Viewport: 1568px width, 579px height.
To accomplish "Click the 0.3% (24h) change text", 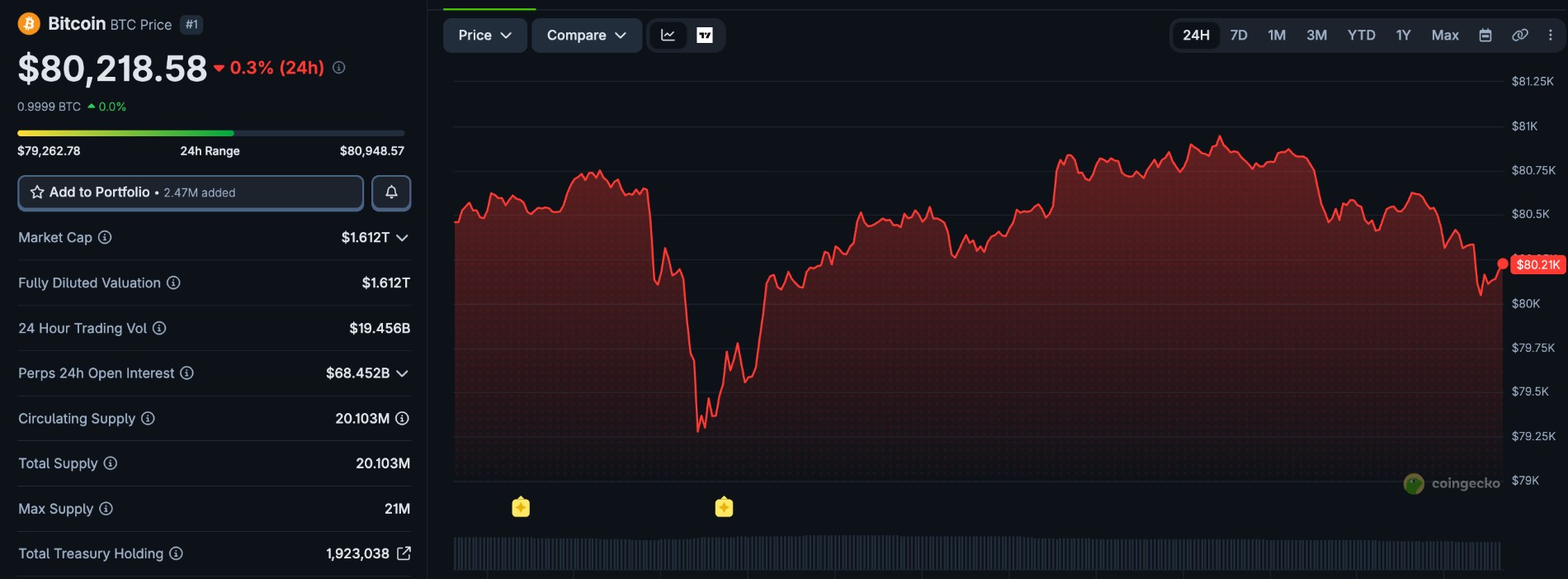I will [x=276, y=68].
